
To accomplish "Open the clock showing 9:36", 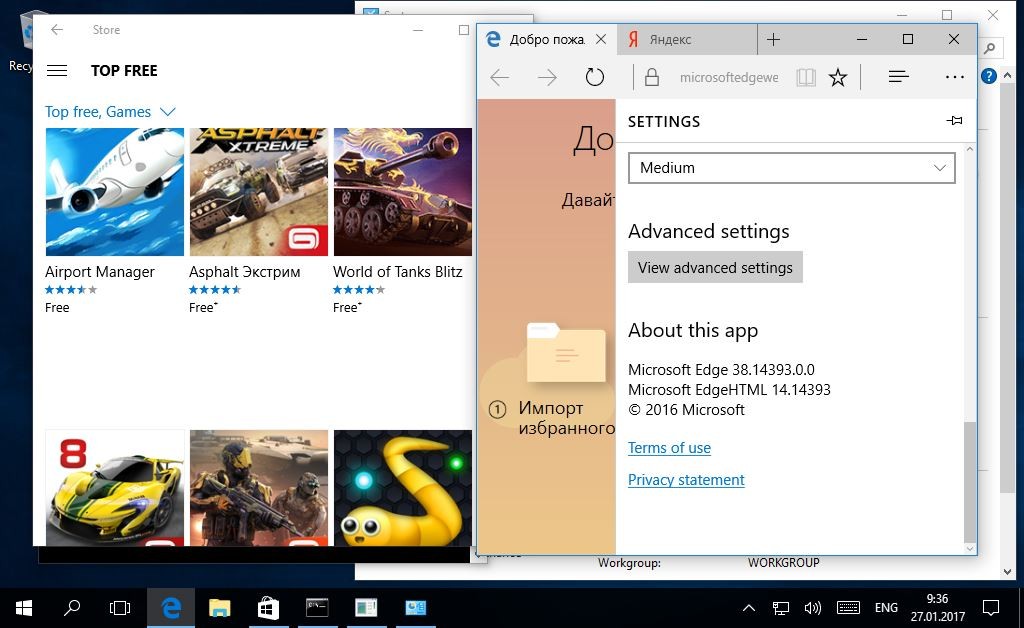I will click(938, 608).
